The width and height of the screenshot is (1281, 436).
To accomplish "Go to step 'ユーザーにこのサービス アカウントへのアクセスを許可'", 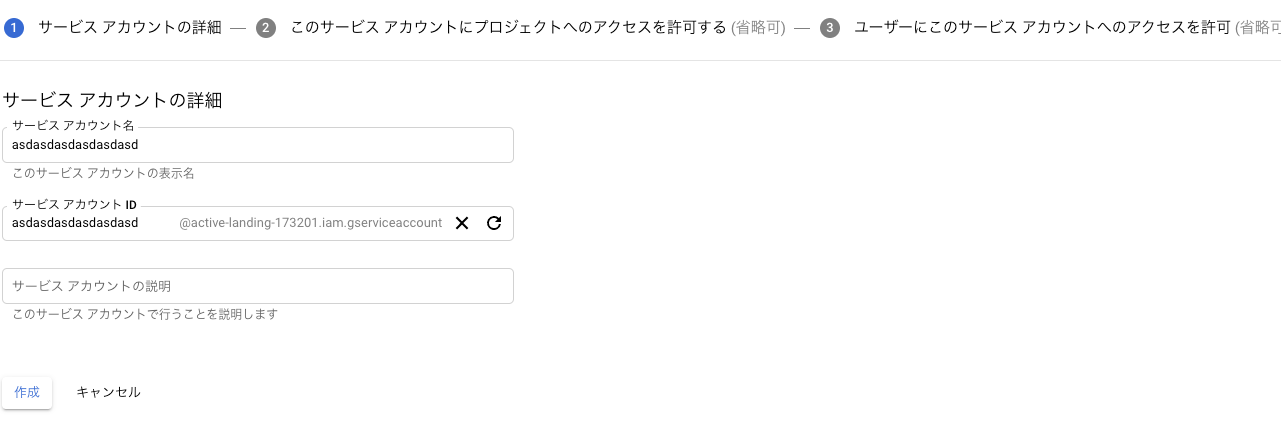I will (1042, 28).
